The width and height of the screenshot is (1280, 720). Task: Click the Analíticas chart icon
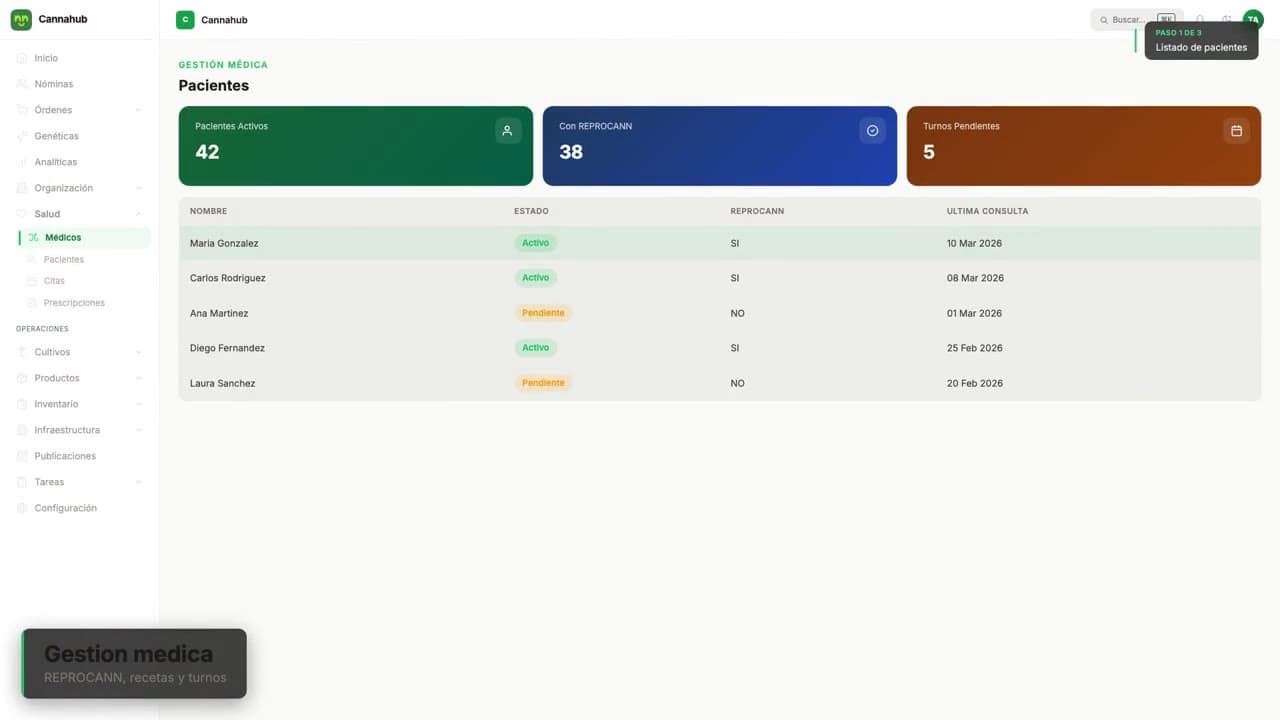coord(22,162)
